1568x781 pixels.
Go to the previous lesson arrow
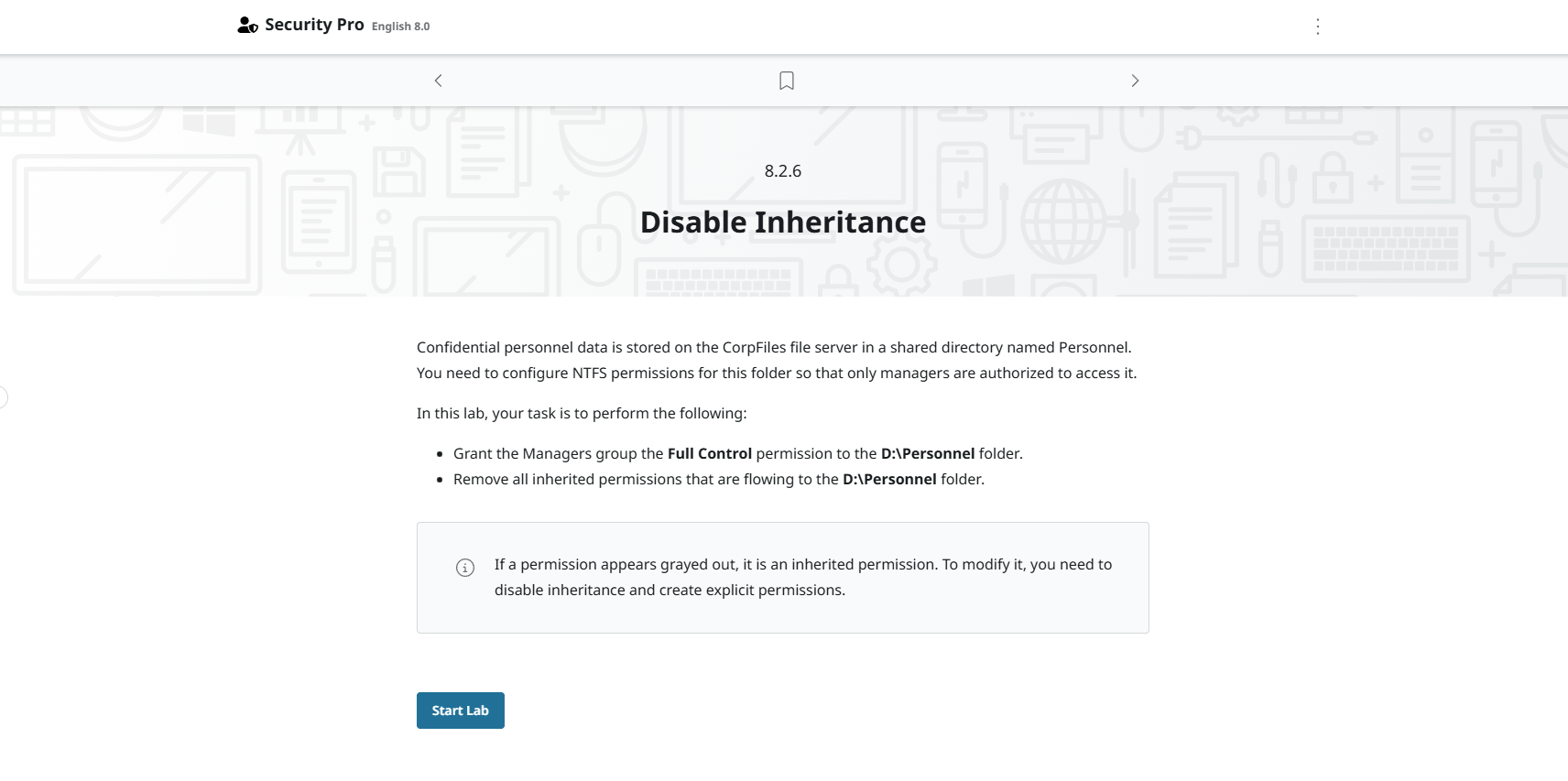439,81
